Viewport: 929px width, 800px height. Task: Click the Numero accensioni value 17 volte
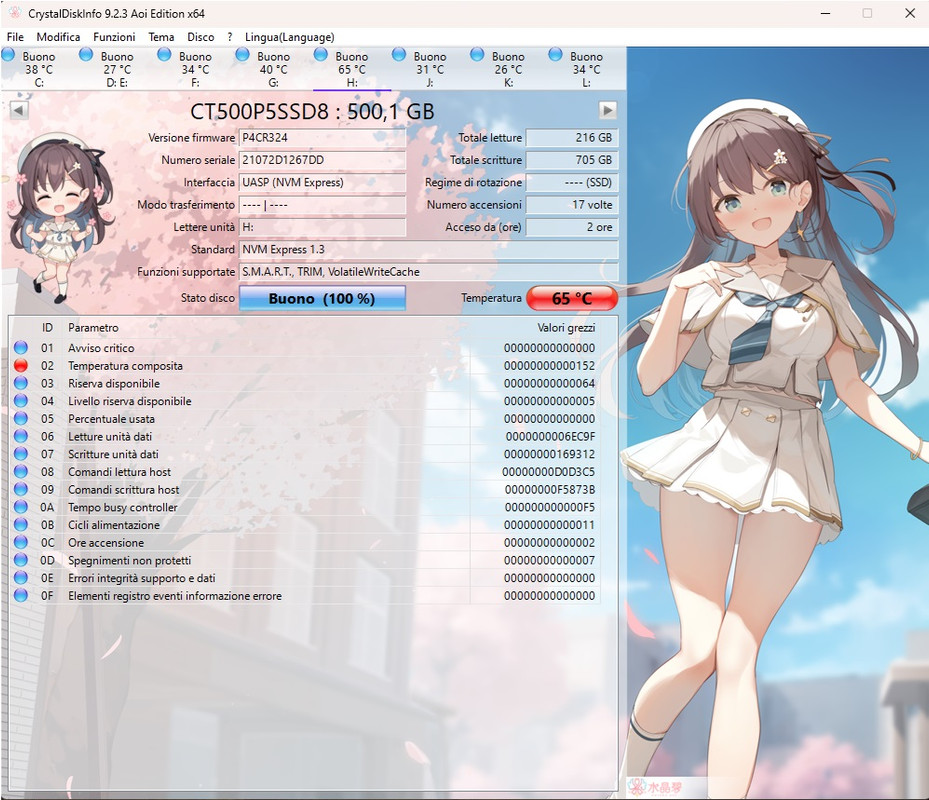click(572, 205)
